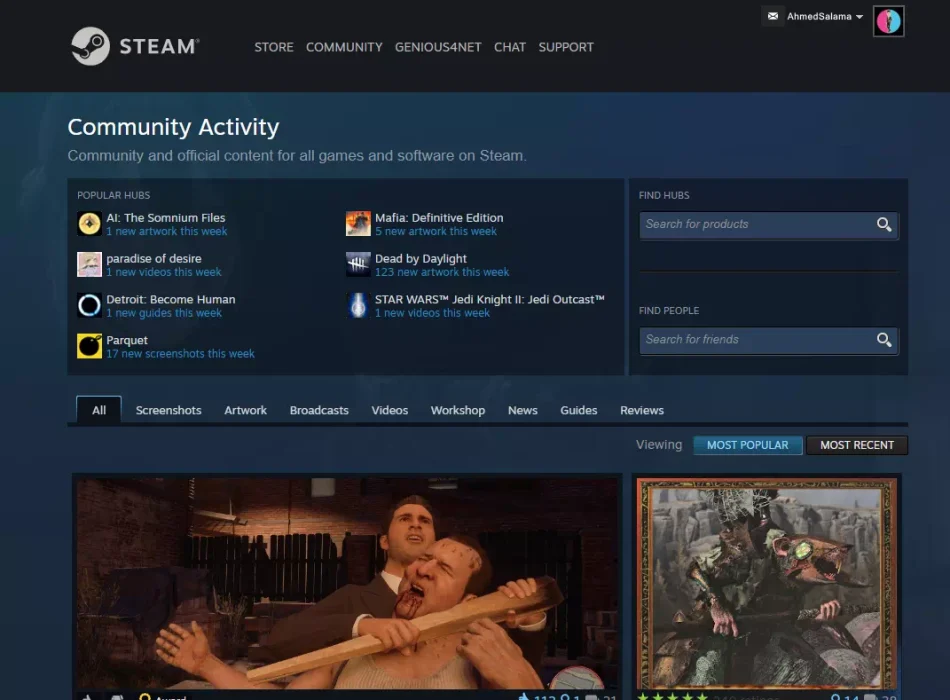Open the Mafia fight screenshot thumbnail
Viewport: 950px width, 700px height.
(347, 584)
